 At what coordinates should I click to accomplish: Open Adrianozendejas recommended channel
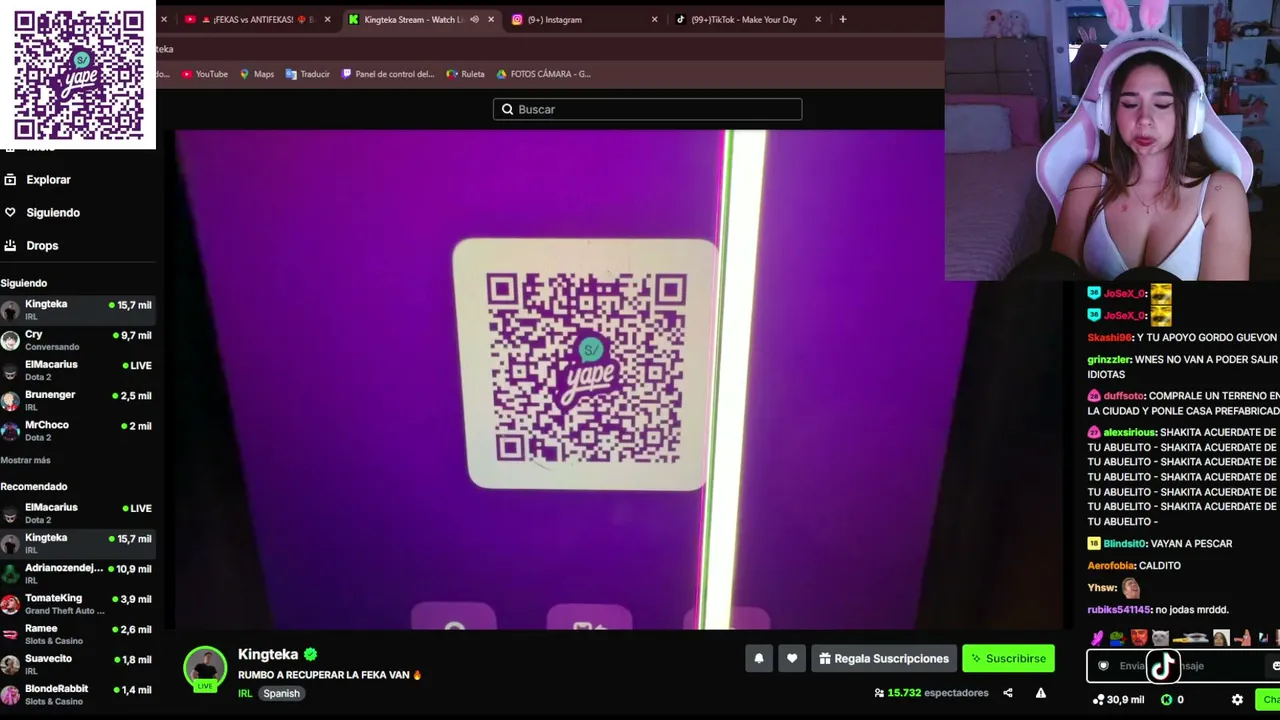77,573
